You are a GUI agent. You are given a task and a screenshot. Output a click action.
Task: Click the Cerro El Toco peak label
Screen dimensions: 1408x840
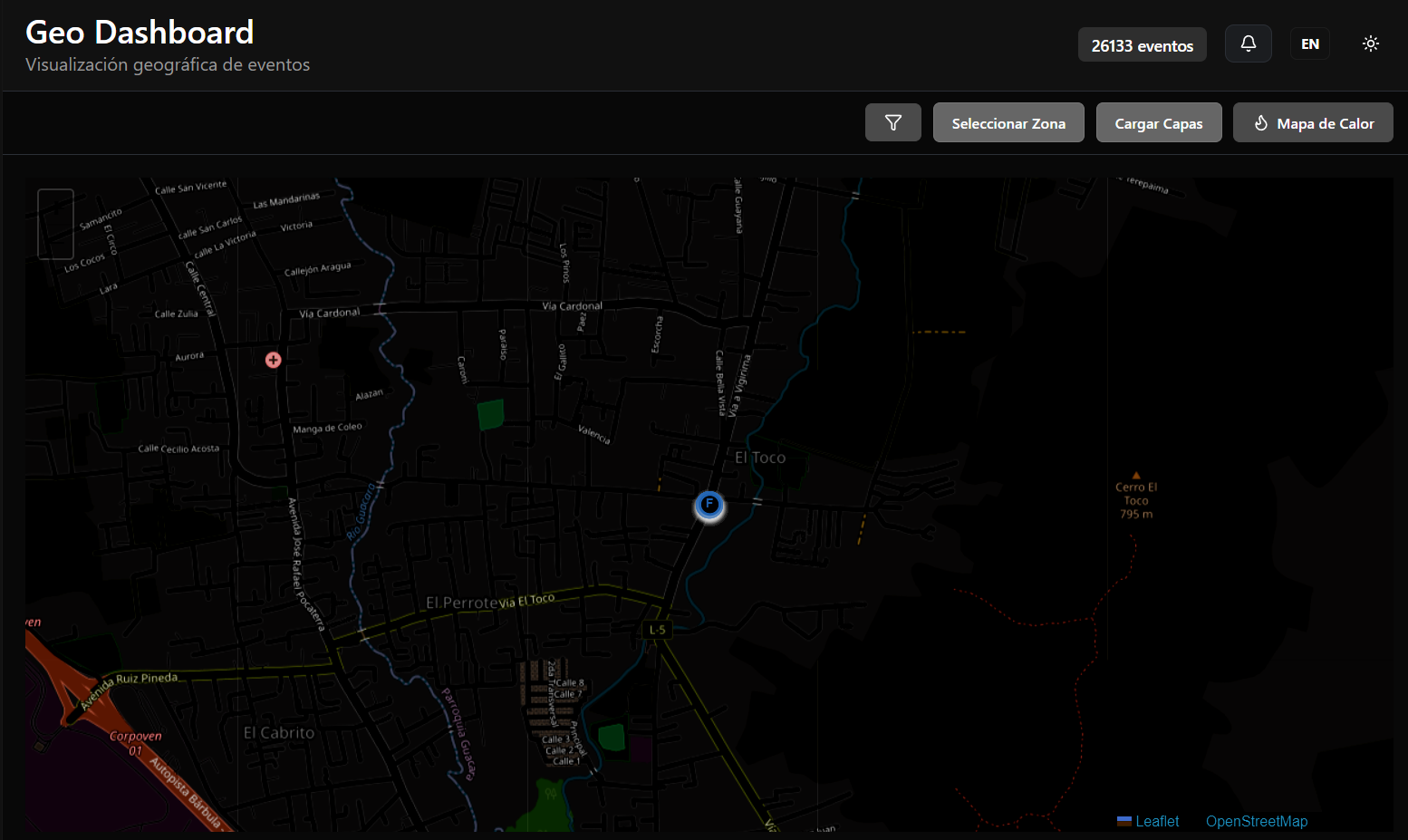1136,499
